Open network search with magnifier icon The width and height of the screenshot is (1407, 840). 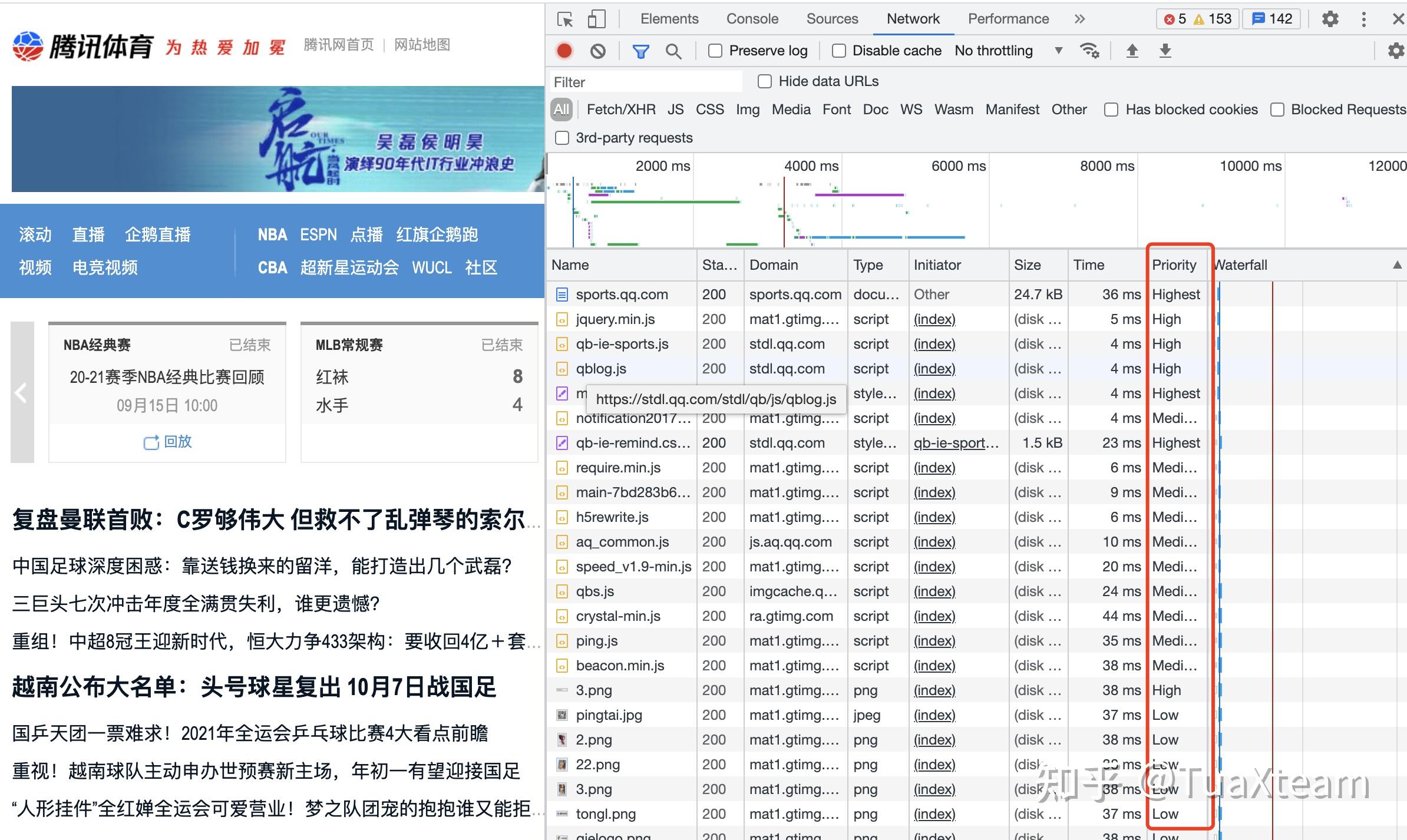(x=673, y=51)
